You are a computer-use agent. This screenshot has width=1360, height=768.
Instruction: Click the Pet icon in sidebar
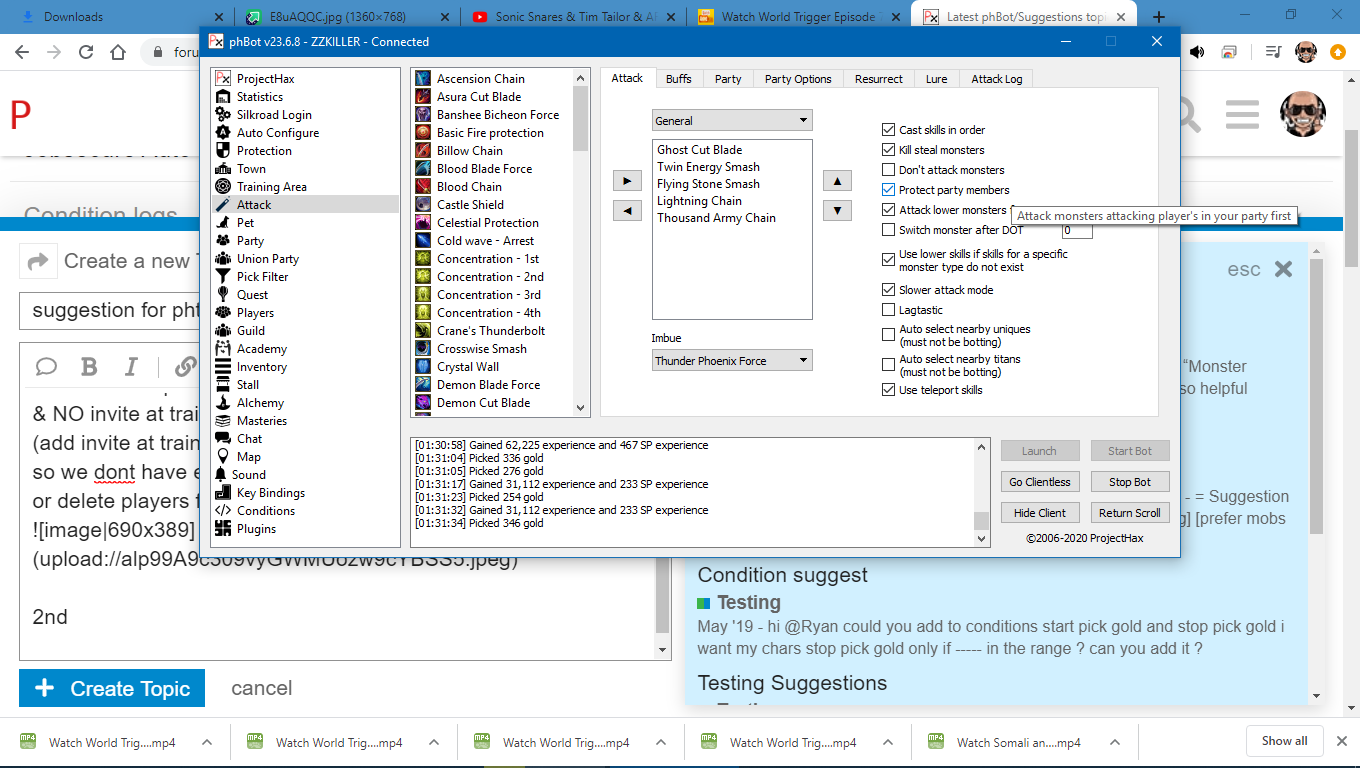[x=223, y=223]
